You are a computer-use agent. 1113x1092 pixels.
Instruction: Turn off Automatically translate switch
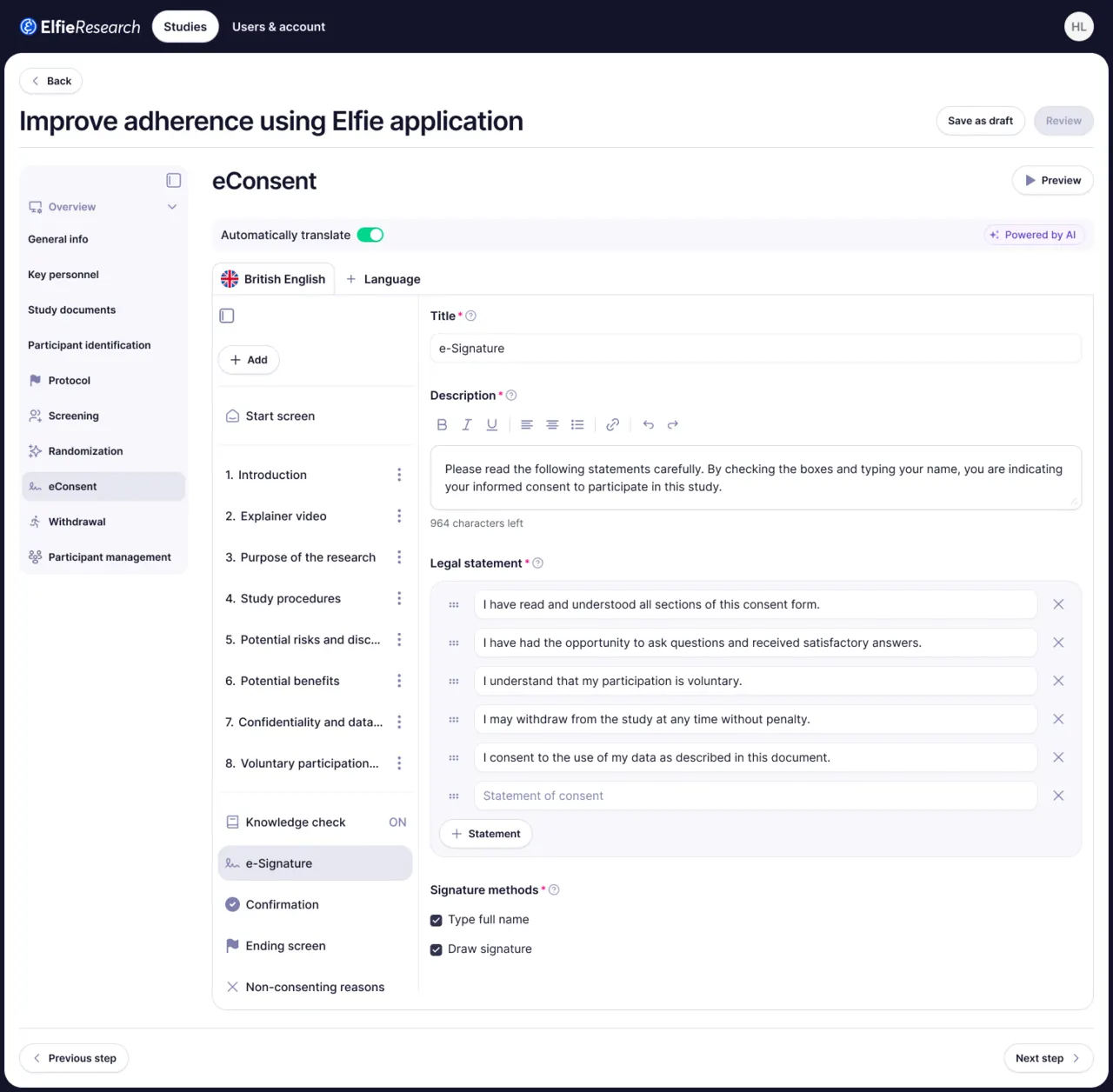coord(370,235)
